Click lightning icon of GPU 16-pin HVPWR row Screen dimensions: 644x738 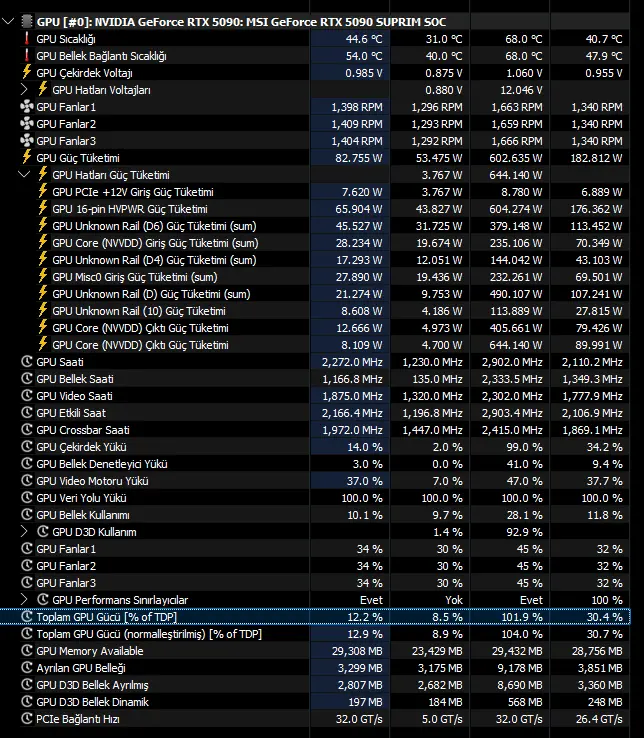click(x=42, y=208)
